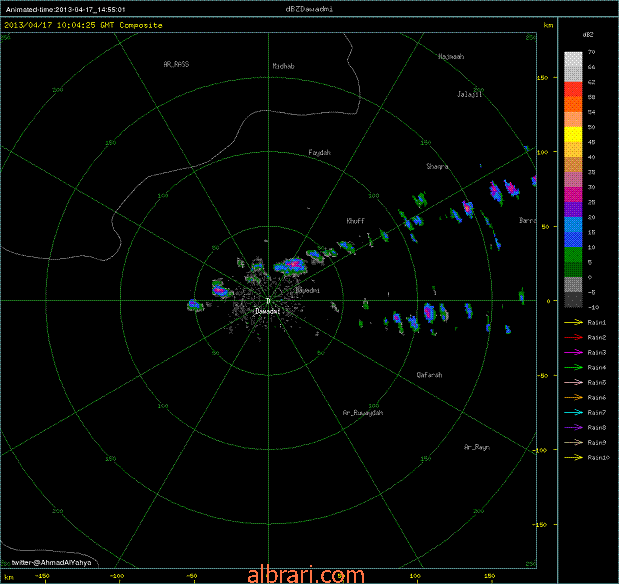Click the red Rain2 arrow icon
The image size is (619, 584).
[x=574, y=337]
